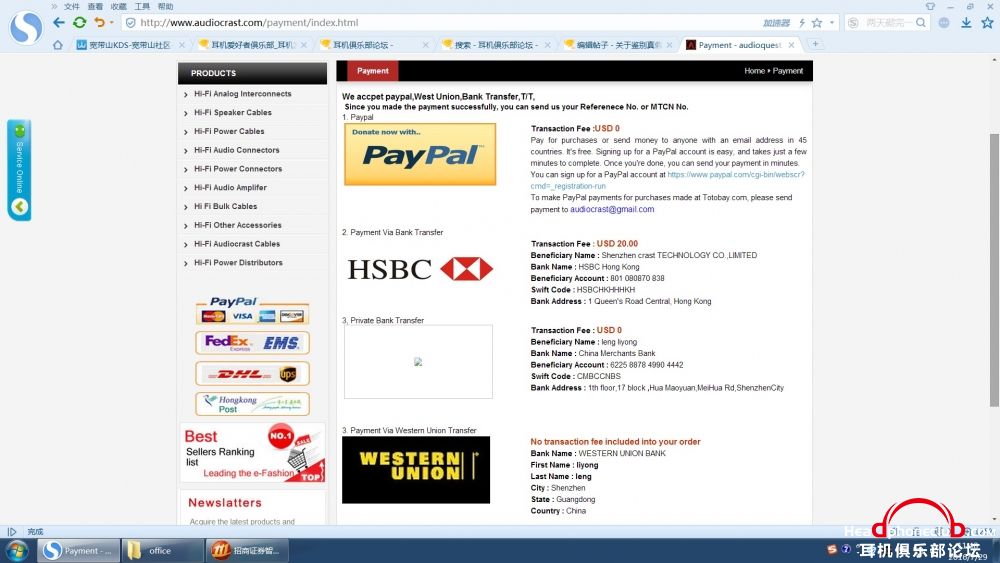Close the Payment - audioquest tab
Screen dimensions: 1000x563
click(791, 45)
